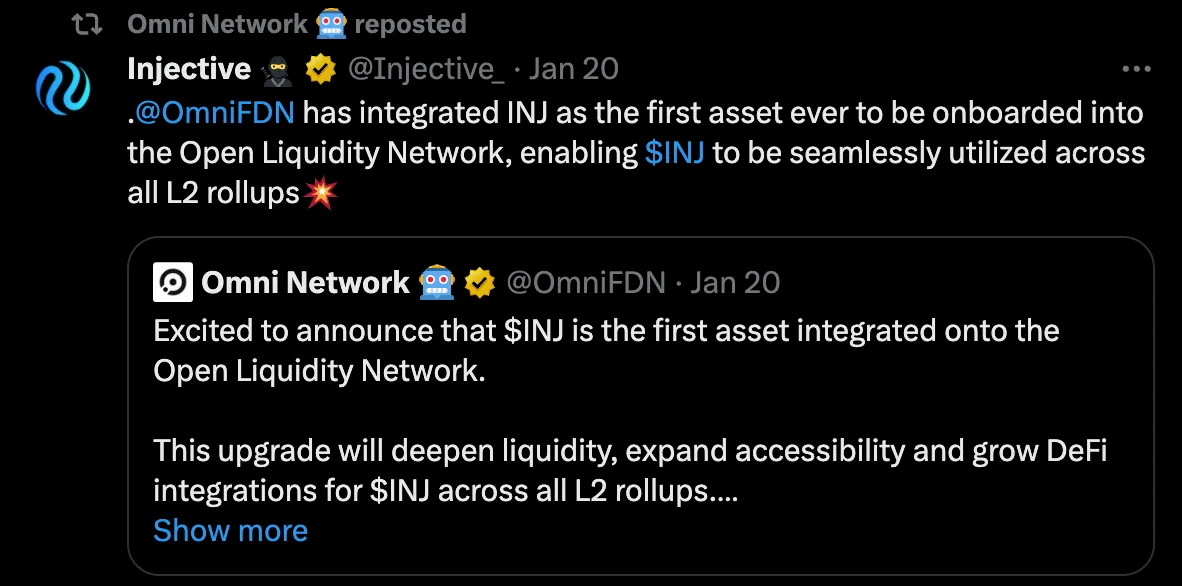Image resolution: width=1182 pixels, height=586 pixels.
Task: Open the blue @OmniFDN mention link
Action: pyautogui.click(x=214, y=113)
